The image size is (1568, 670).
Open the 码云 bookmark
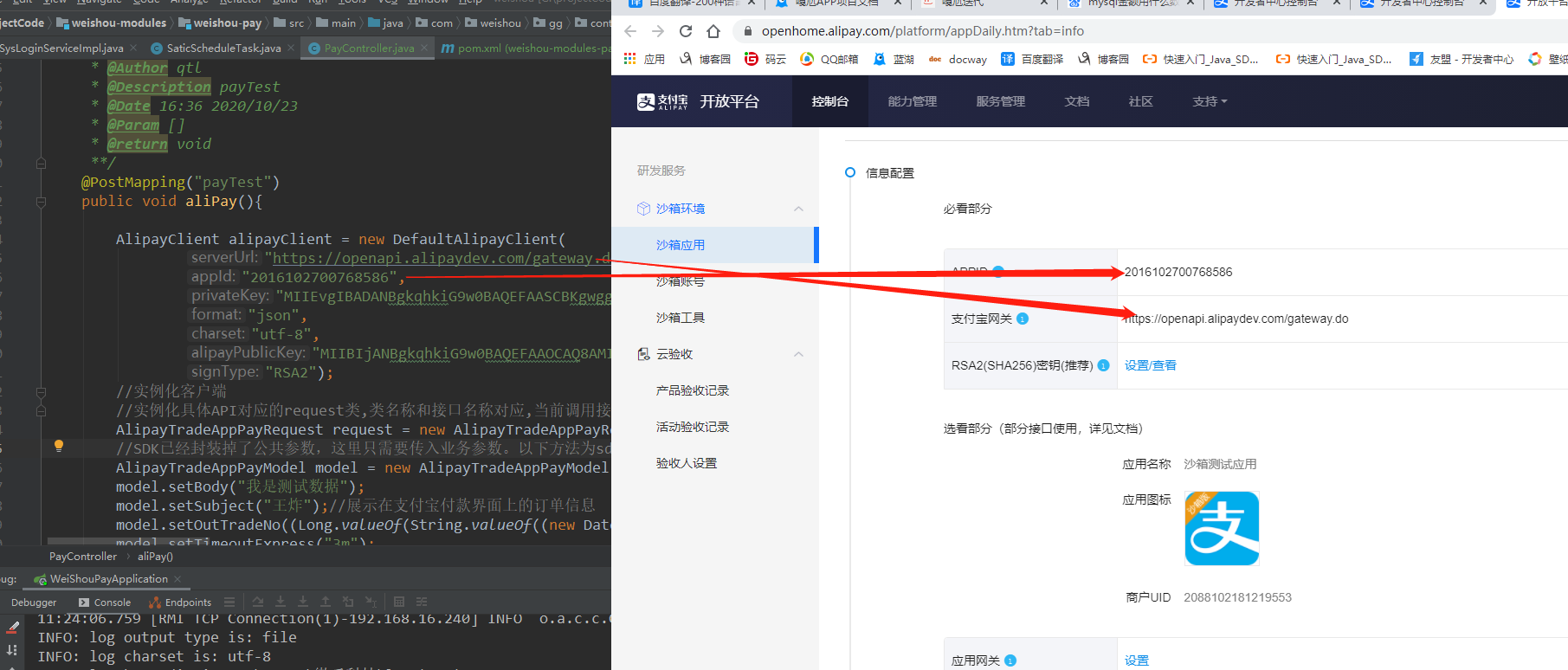(765, 59)
